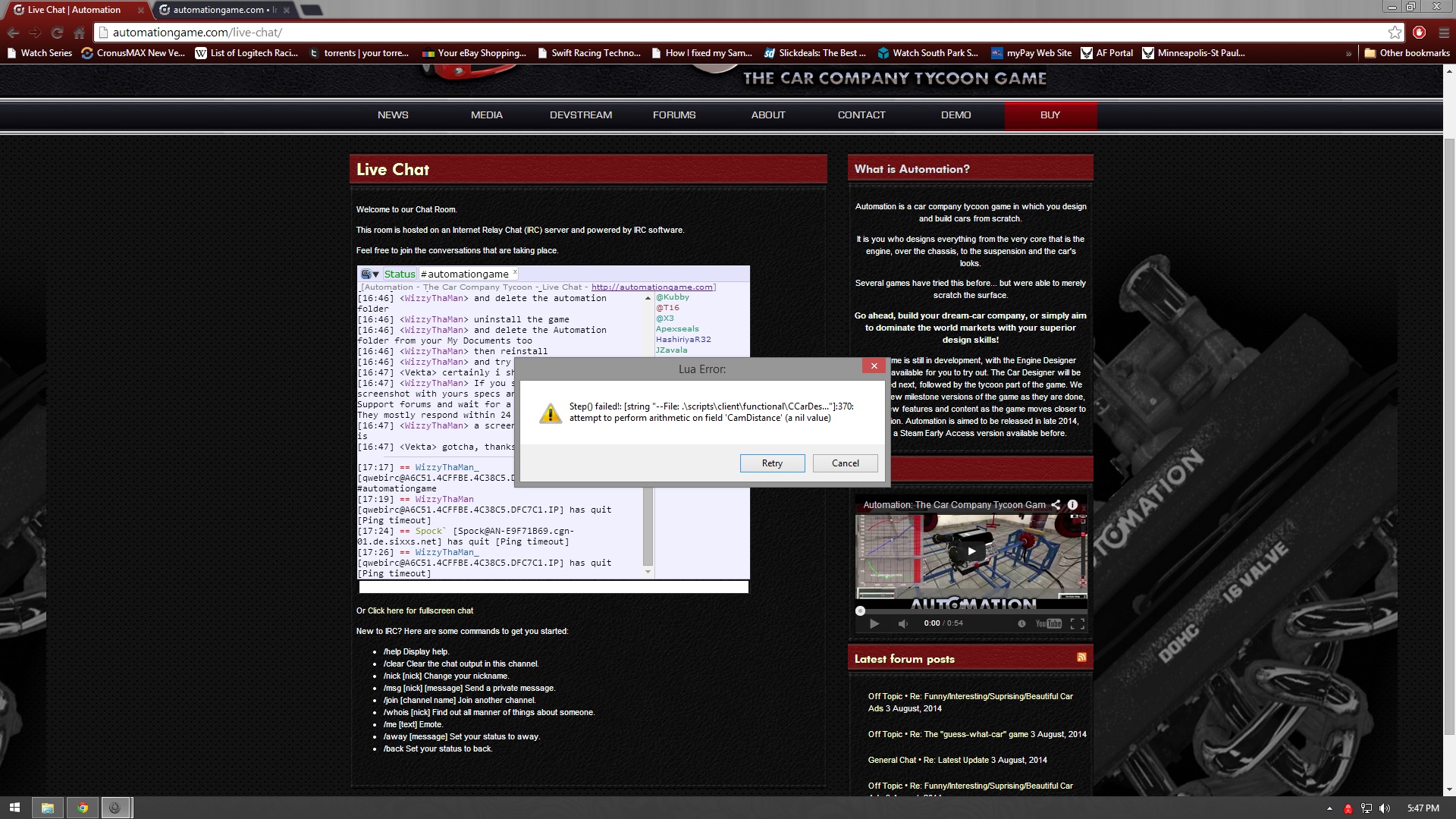Mute the YouTube video volume
Image resolution: width=1456 pixels, height=819 pixels.
click(x=902, y=623)
